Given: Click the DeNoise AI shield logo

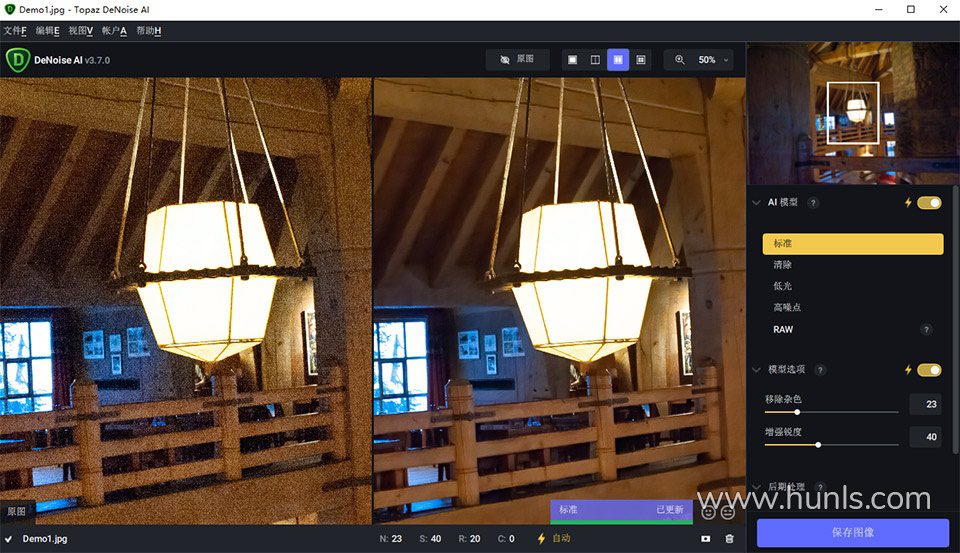Looking at the screenshot, I should point(18,60).
